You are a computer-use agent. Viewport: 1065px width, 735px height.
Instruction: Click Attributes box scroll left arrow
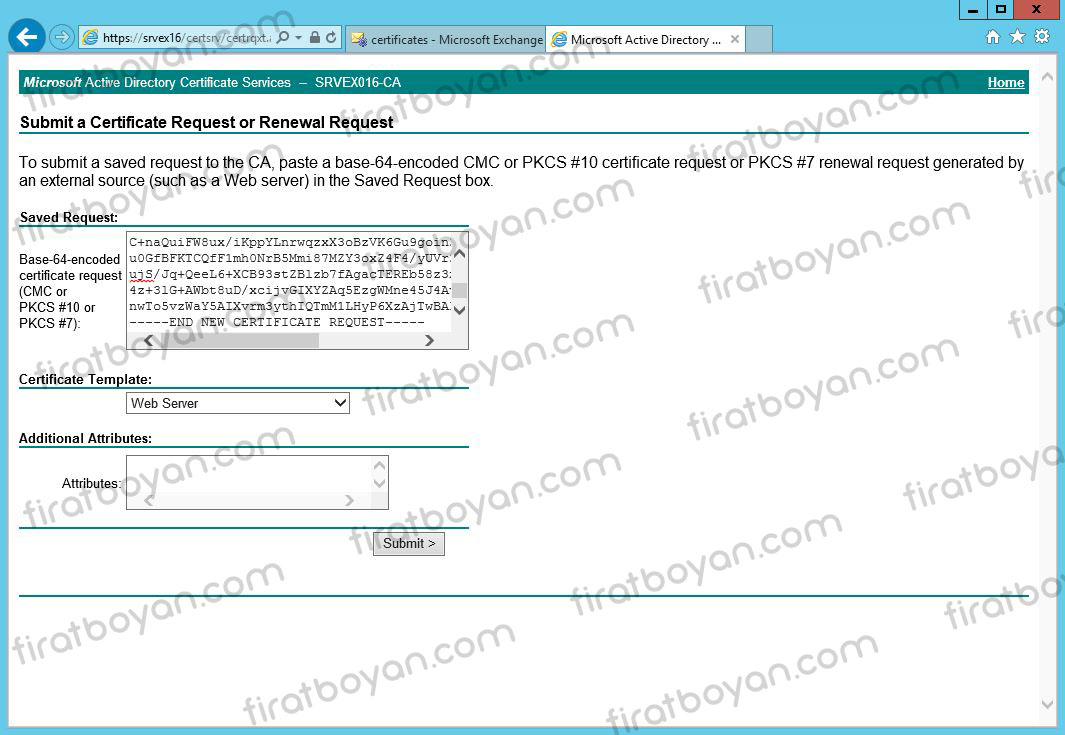149,501
